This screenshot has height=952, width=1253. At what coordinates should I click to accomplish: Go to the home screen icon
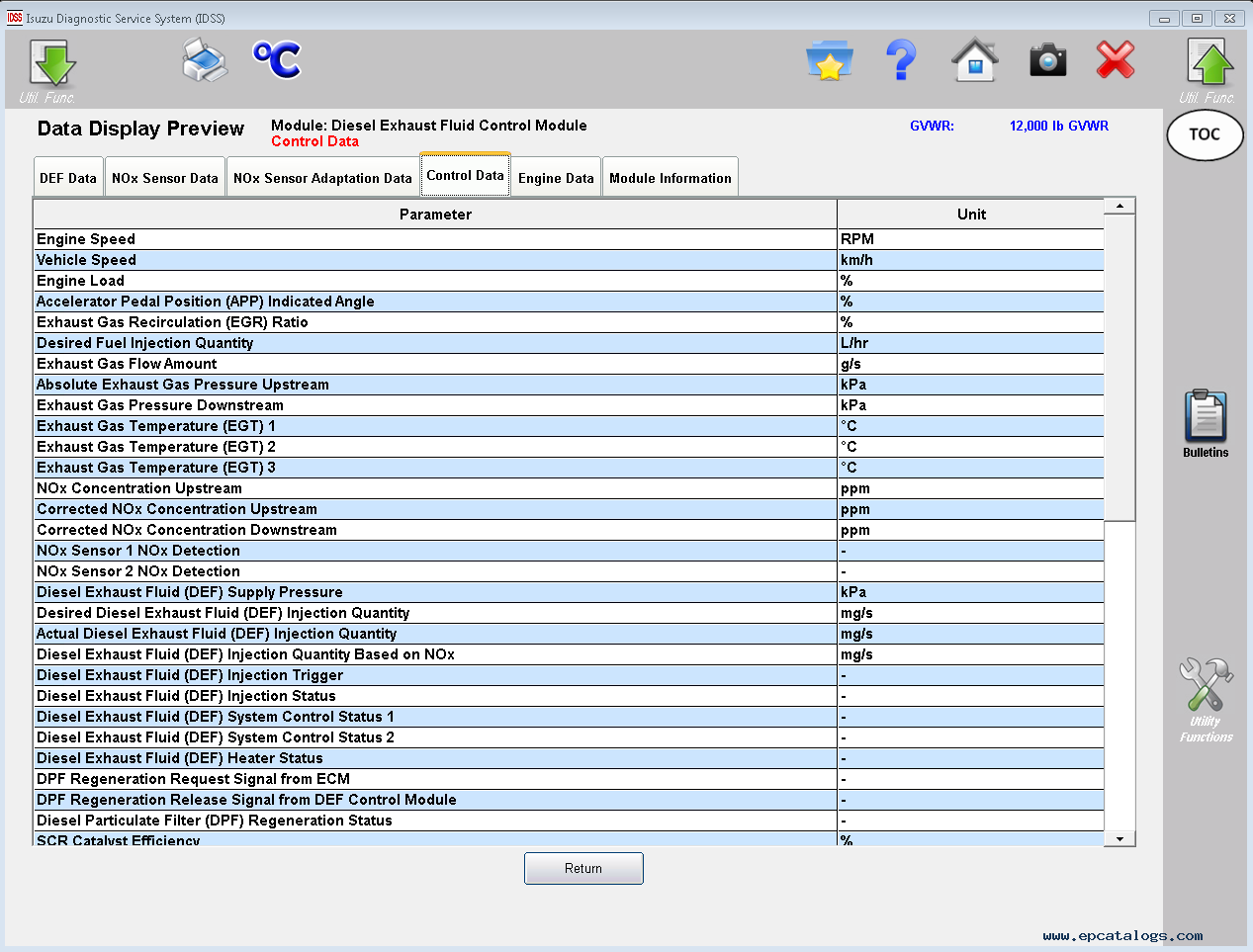pos(975,60)
